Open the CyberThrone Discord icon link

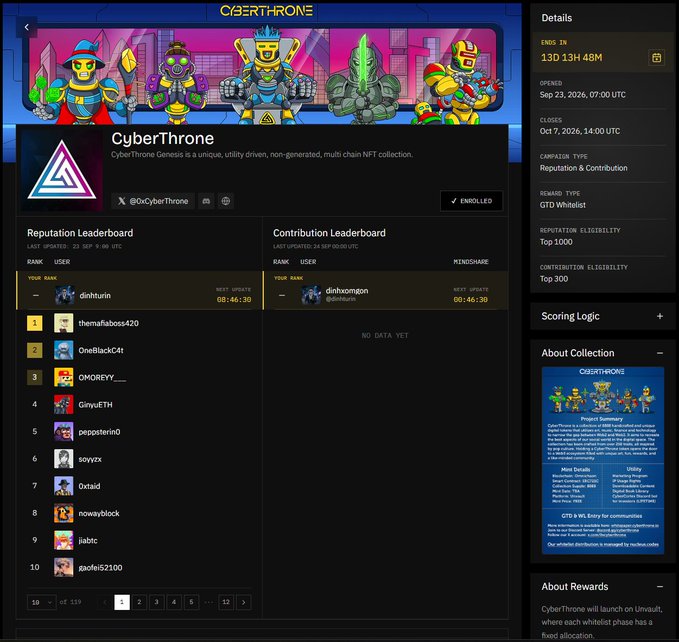coord(206,201)
